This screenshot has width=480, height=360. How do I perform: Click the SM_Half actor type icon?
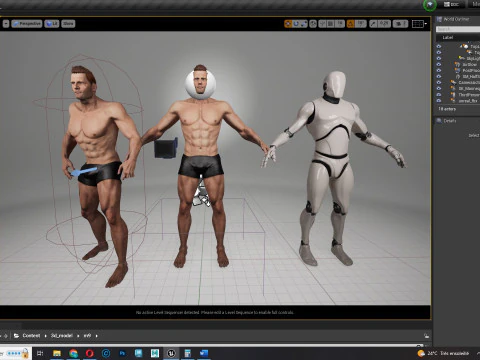pos(458,76)
